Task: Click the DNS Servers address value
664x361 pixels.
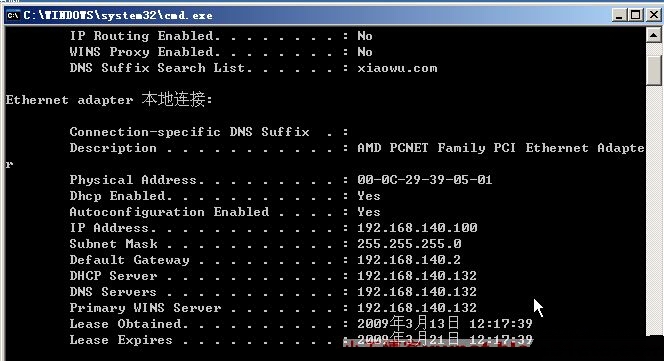Action: (x=417, y=292)
